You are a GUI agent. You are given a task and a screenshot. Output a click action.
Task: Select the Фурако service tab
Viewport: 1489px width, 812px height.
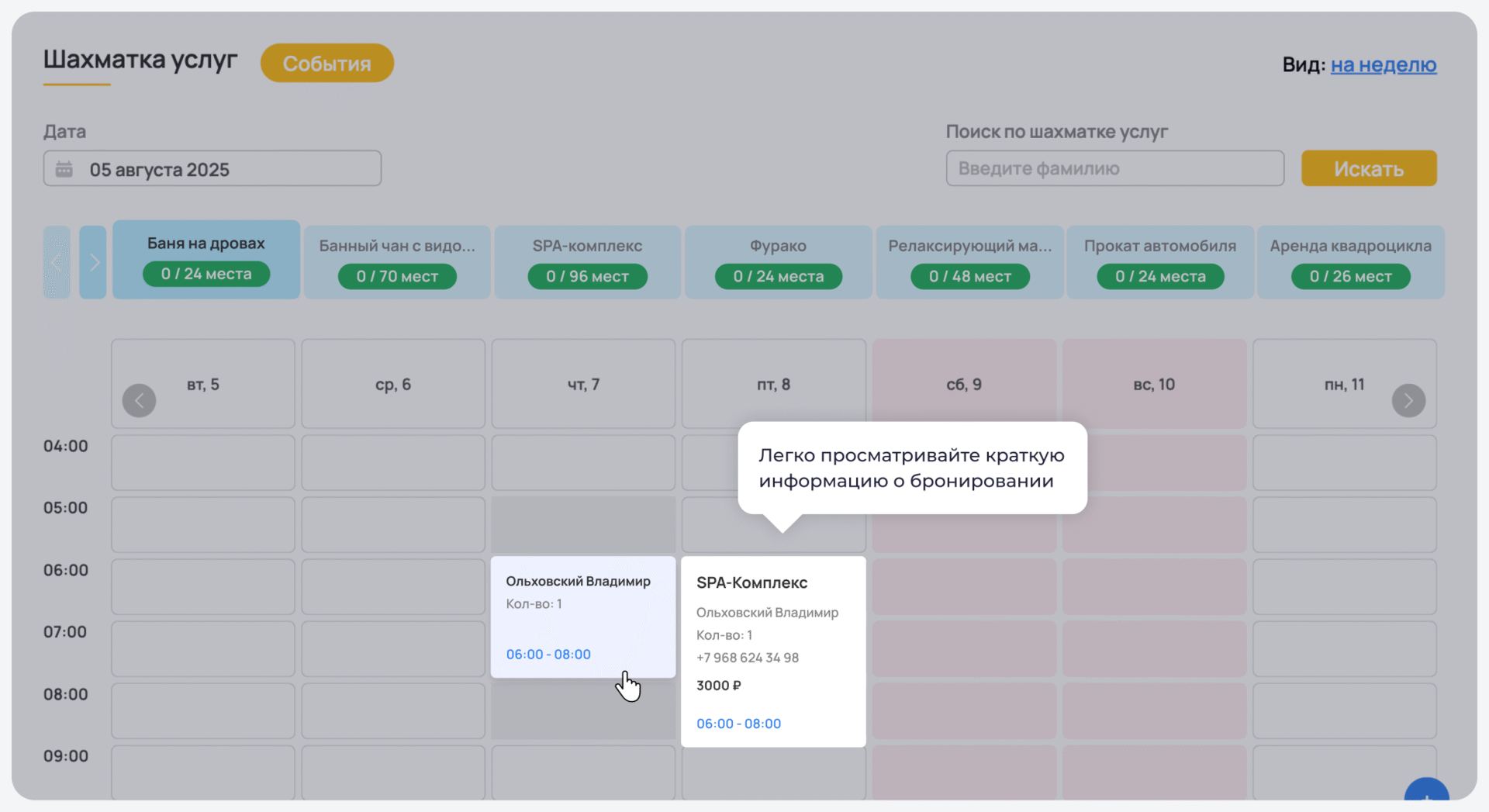click(778, 262)
